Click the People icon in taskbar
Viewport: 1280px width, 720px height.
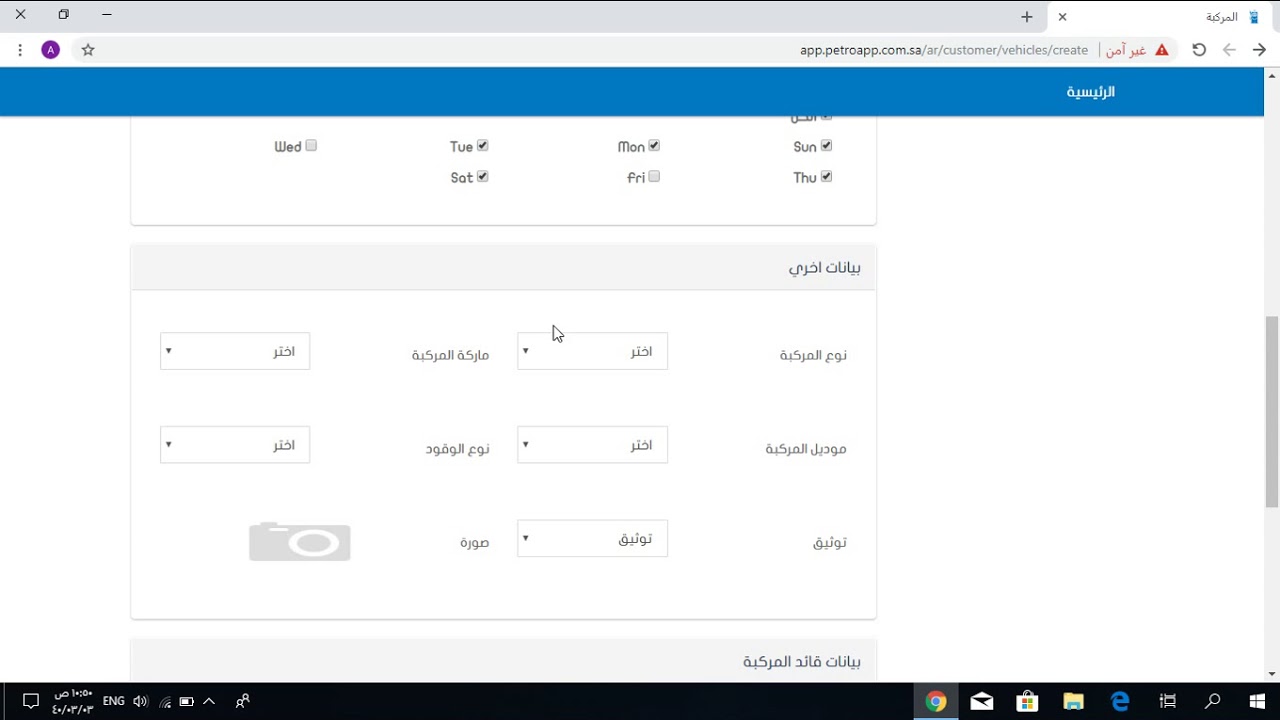242,701
